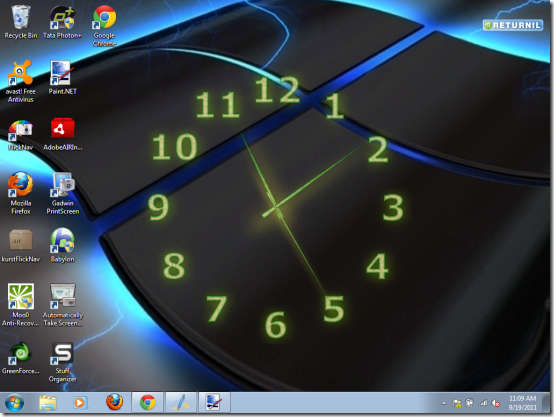The width and height of the screenshot is (554, 417).
Task: Click the Returnil badge on desktop
Action: [x=513, y=25]
